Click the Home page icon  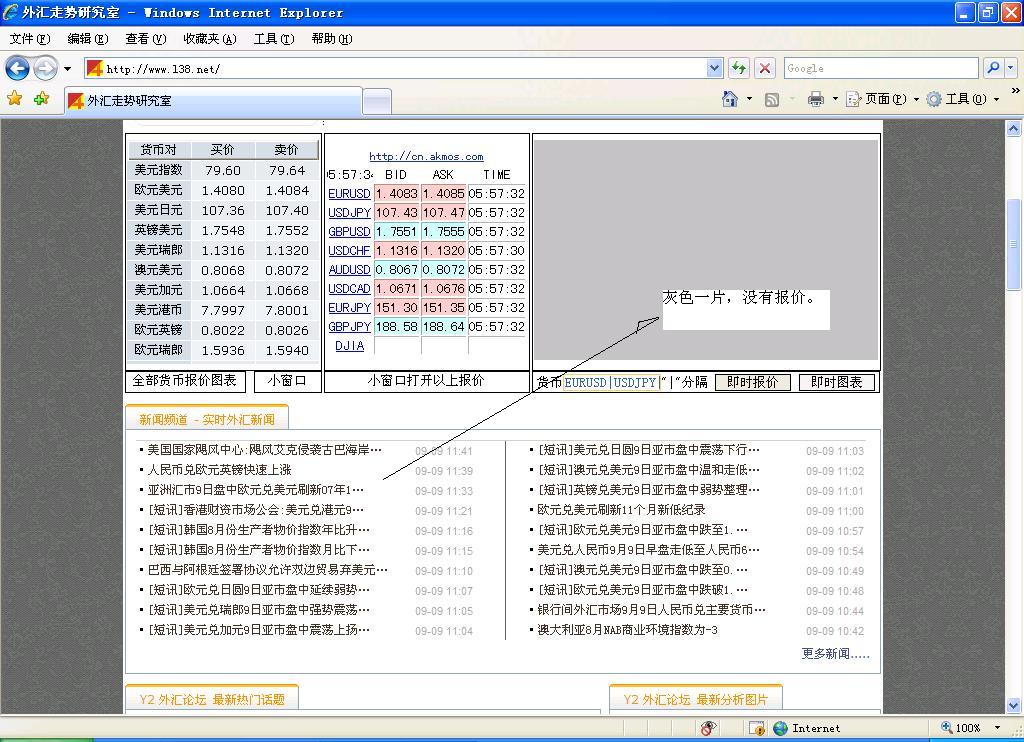[x=729, y=99]
